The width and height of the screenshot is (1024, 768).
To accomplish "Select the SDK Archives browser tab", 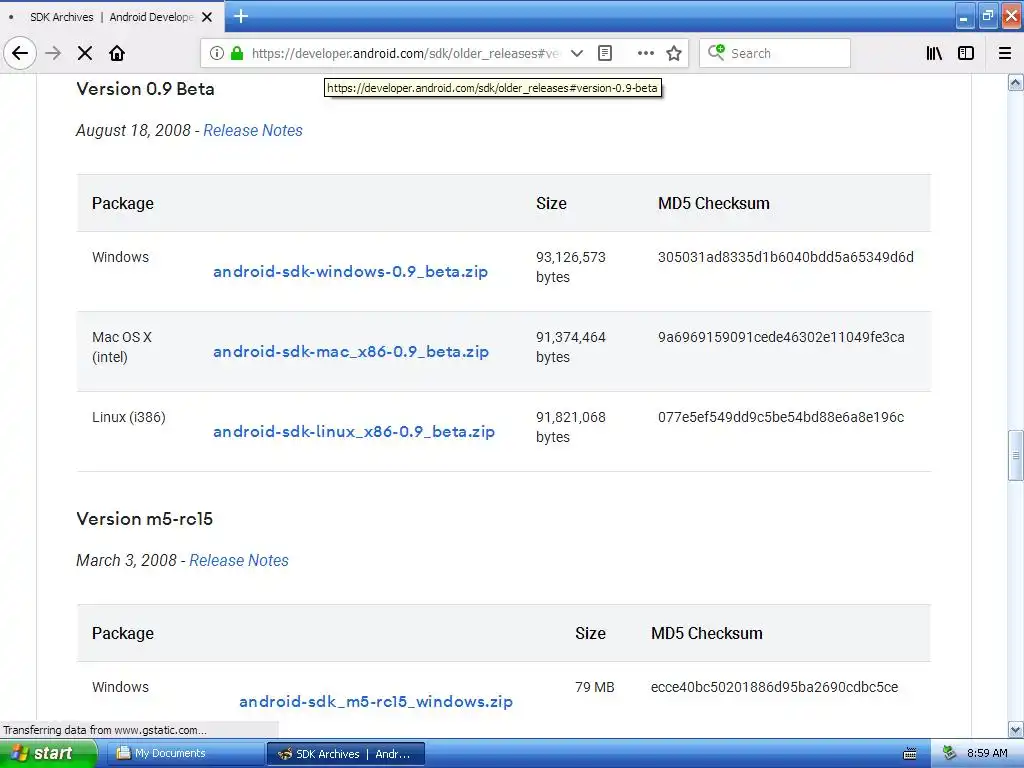I will click(112, 17).
